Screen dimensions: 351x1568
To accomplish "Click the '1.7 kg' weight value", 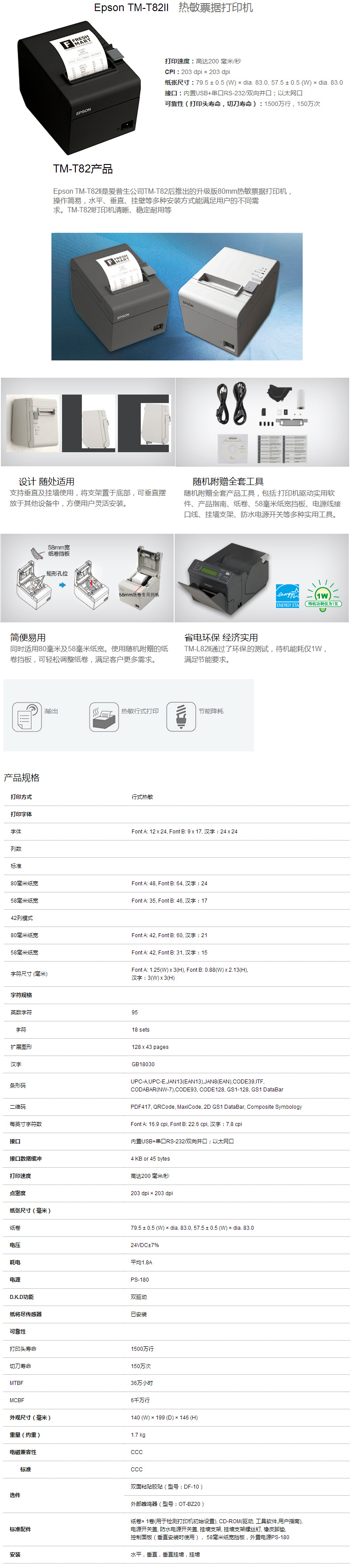I will click(x=138, y=1435).
